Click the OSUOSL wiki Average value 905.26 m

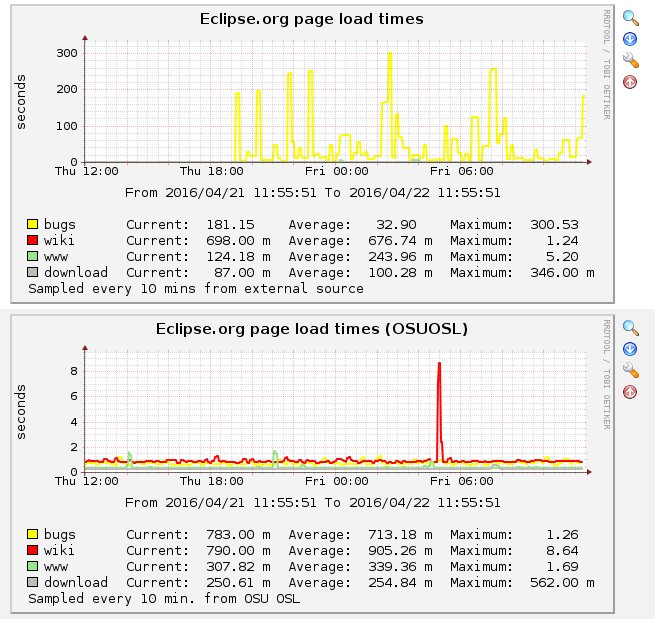coord(400,550)
